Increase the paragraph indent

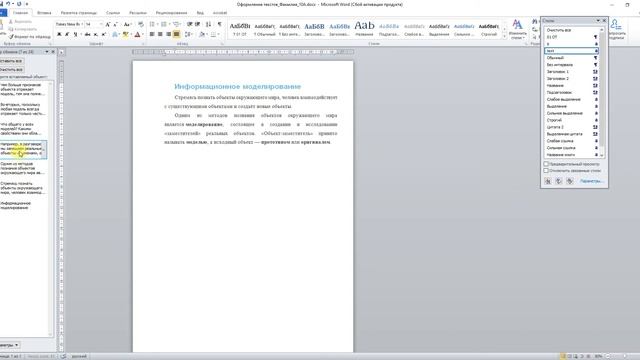point(198,24)
